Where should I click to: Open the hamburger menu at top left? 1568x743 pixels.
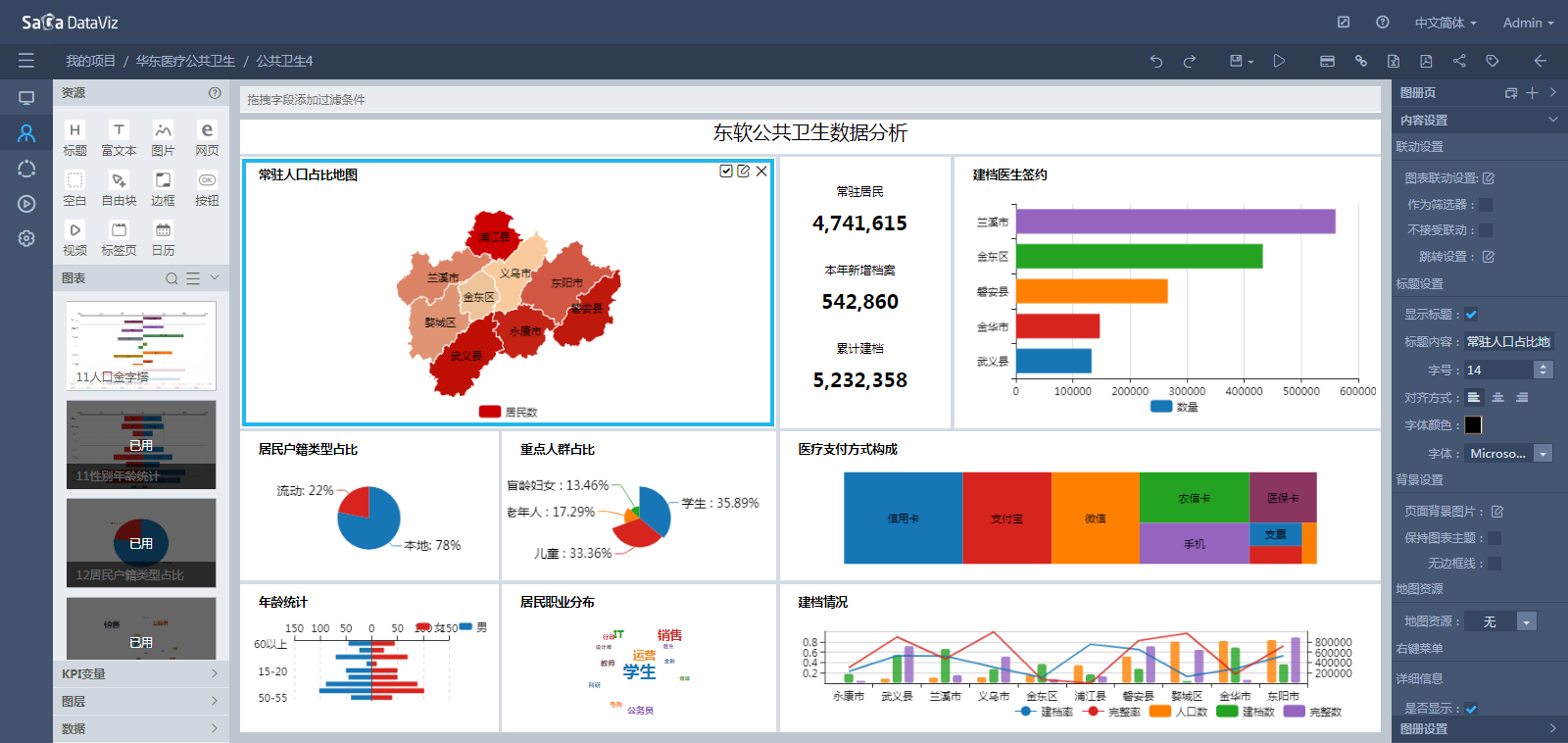(x=26, y=61)
